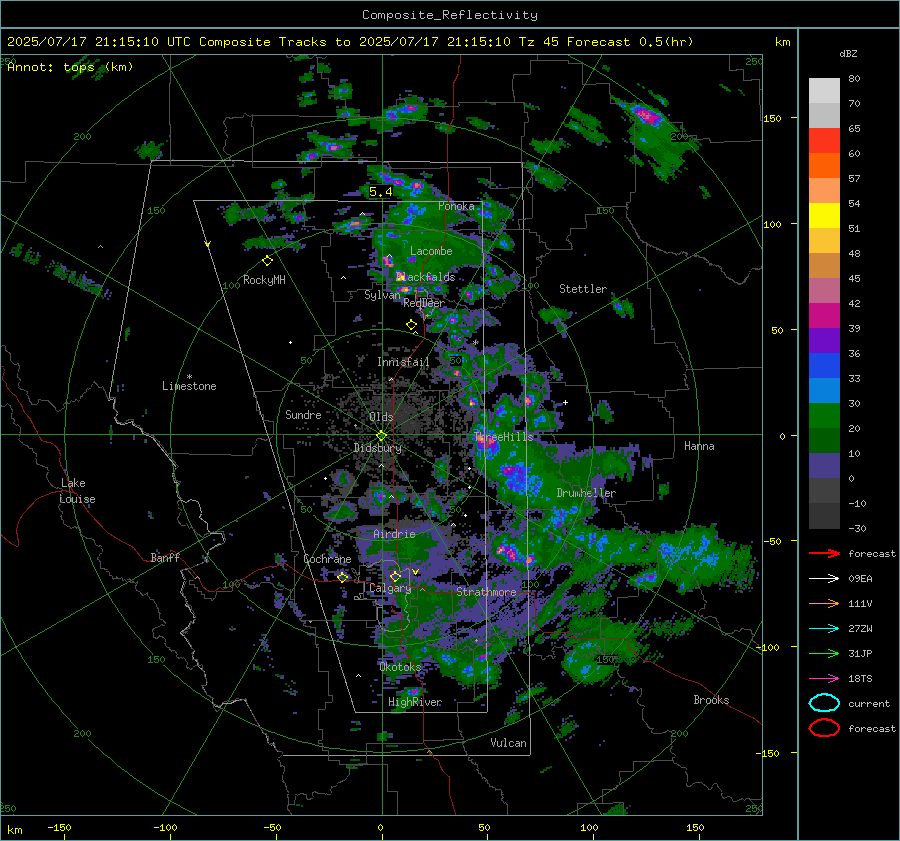Viewport: 900px width, 841px height.
Task: Click the Lacombe city label
Action: click(x=431, y=251)
